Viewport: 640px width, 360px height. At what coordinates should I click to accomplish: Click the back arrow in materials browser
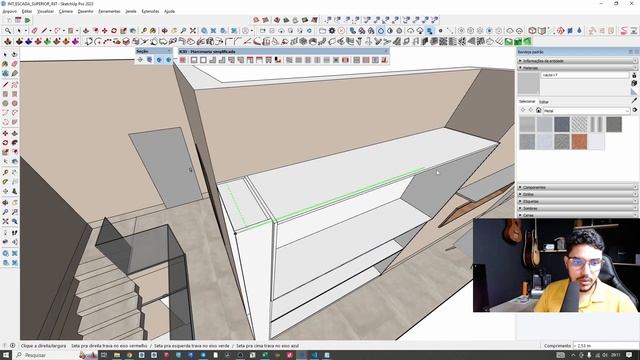click(523, 110)
